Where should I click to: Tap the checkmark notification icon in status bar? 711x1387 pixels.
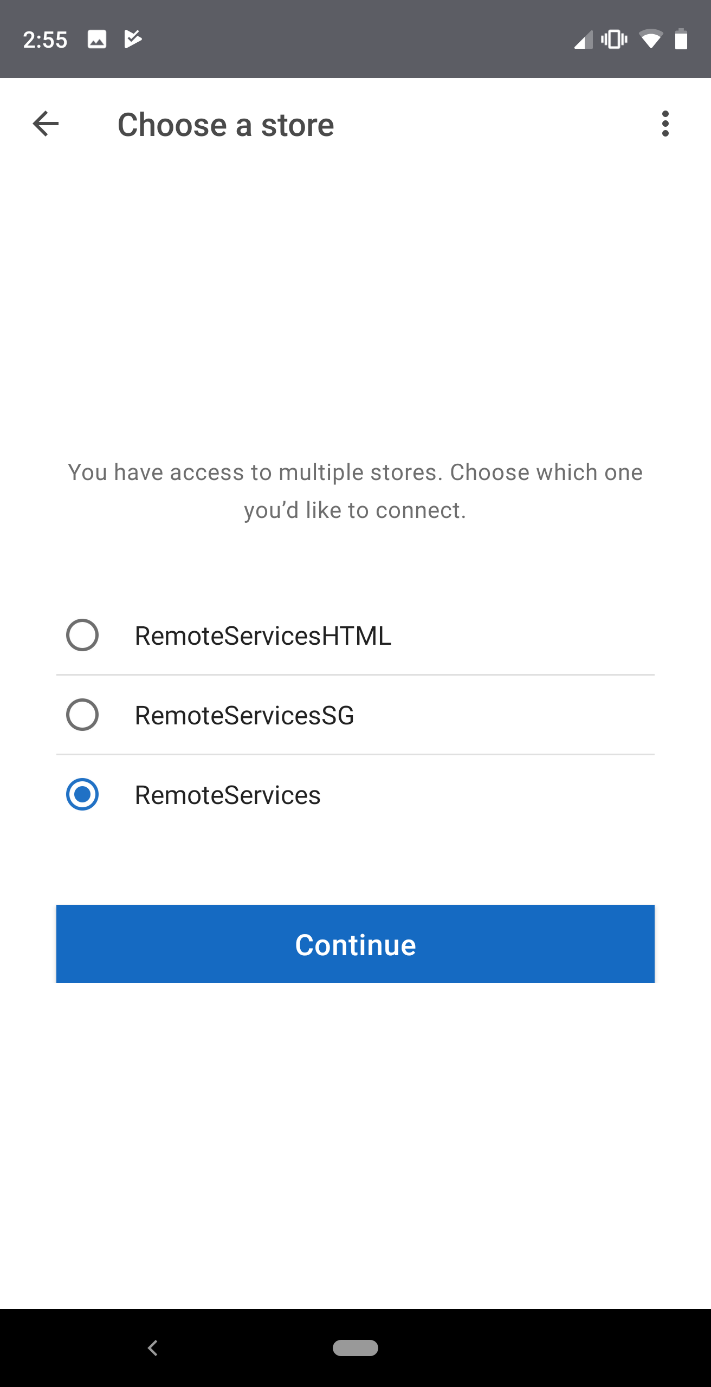coord(132,40)
